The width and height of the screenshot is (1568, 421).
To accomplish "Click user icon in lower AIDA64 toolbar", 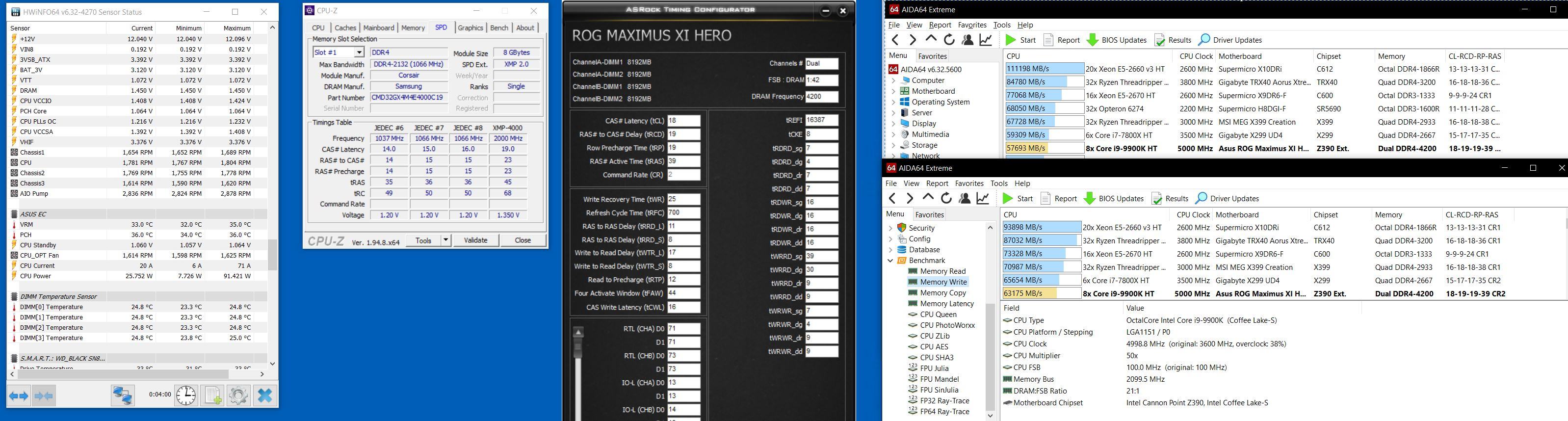I will pos(965,198).
